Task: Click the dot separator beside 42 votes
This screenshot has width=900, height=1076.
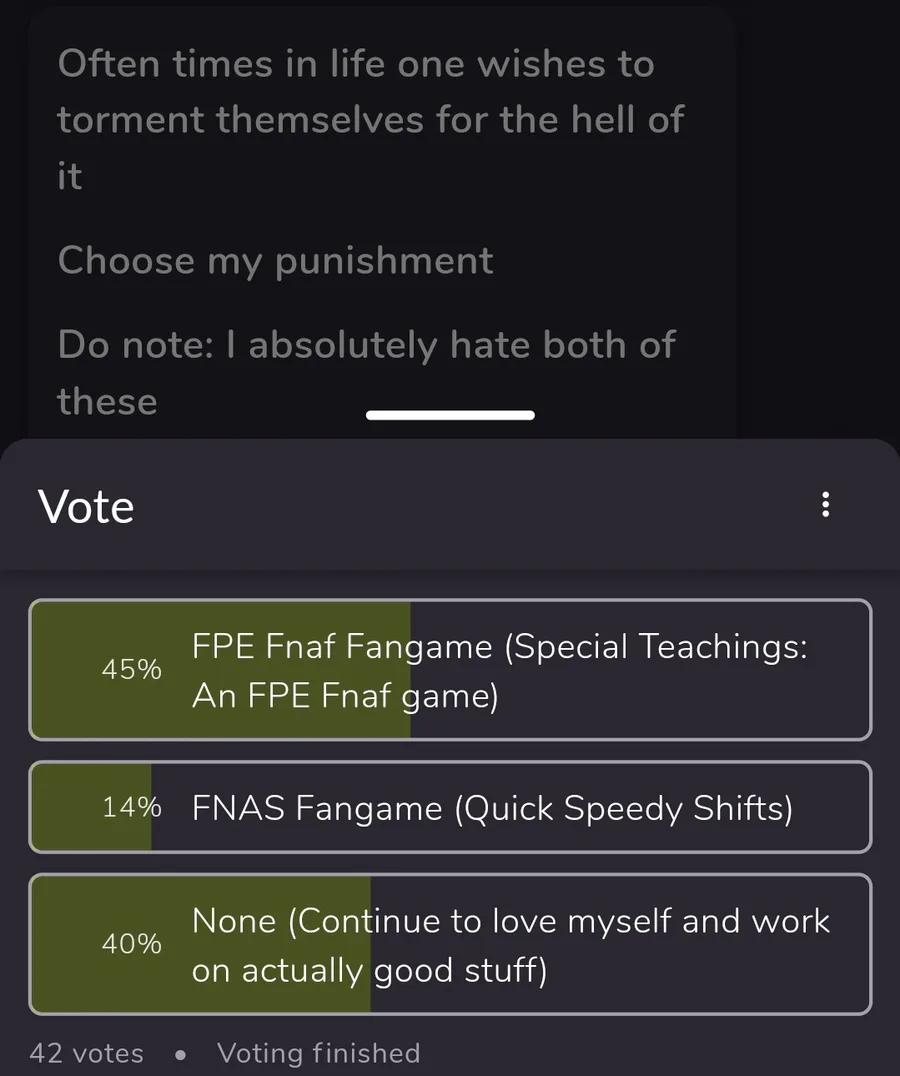Action: [x=180, y=1054]
